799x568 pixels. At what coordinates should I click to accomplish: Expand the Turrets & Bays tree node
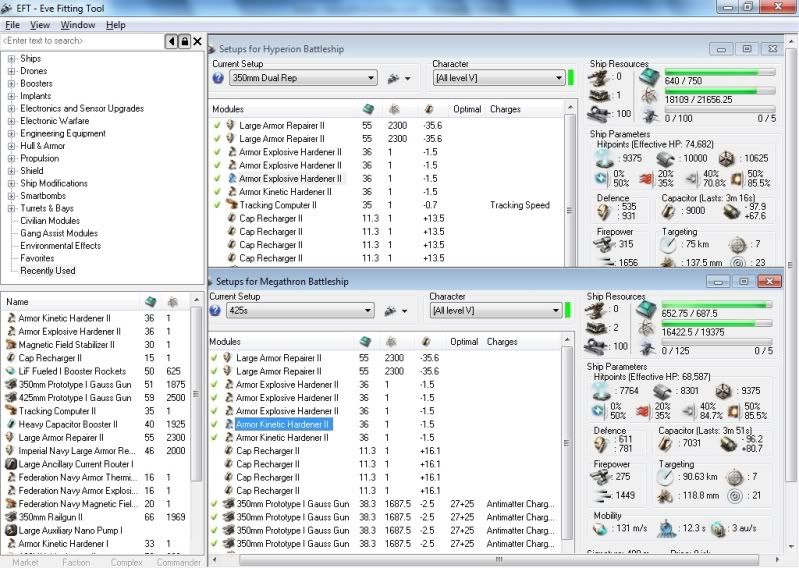point(11,208)
